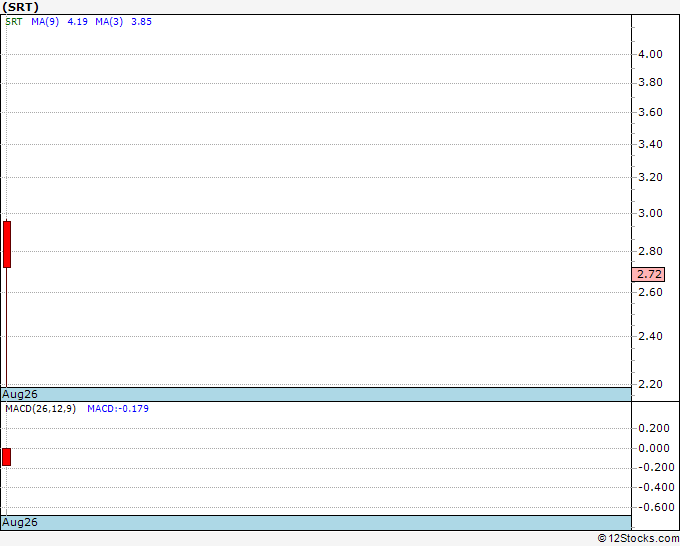Click the 3.80 price axis label
The image size is (680, 546).
pyautogui.click(x=650, y=82)
